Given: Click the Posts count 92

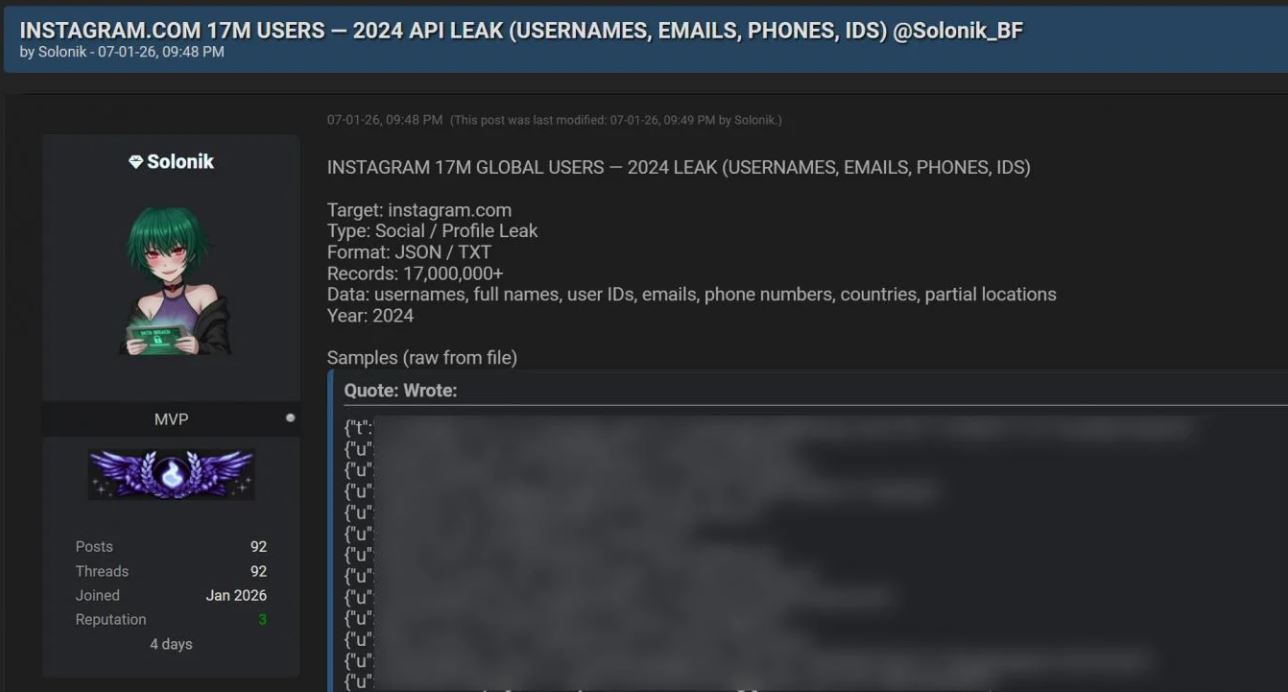Looking at the screenshot, I should coord(258,547).
